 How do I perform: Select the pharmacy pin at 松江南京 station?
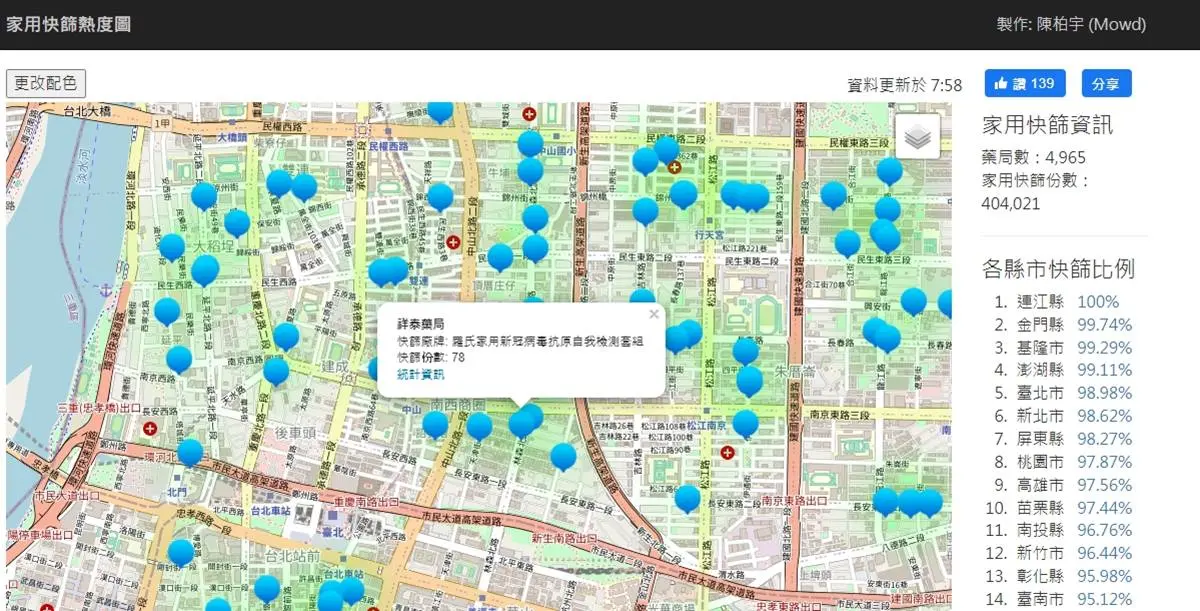pos(745,423)
